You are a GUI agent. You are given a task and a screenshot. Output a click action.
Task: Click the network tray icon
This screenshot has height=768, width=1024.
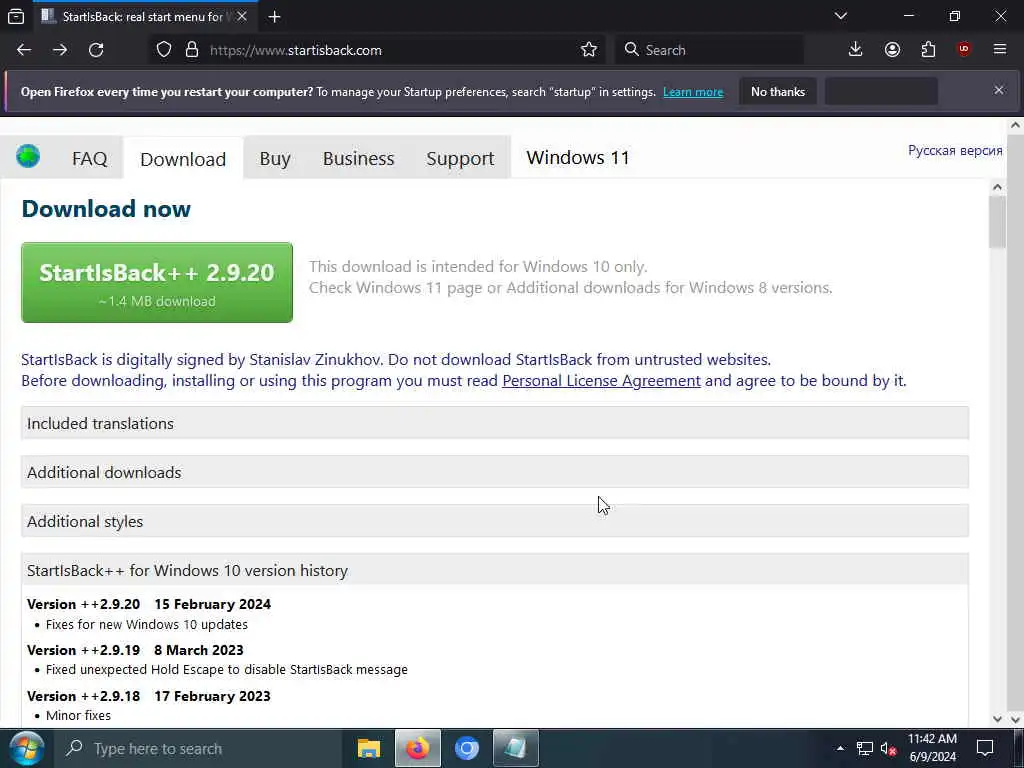[x=865, y=748]
